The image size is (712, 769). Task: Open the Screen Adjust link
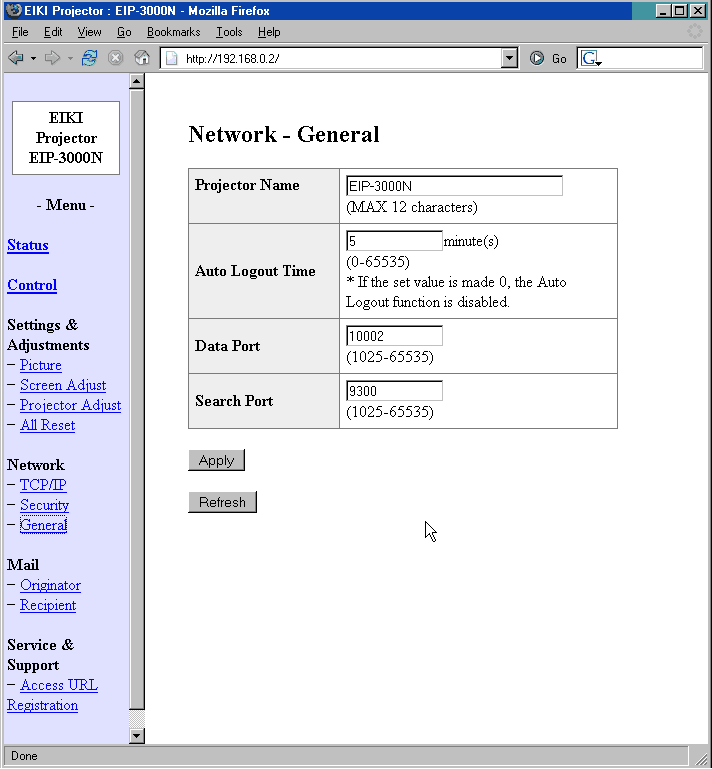click(63, 385)
